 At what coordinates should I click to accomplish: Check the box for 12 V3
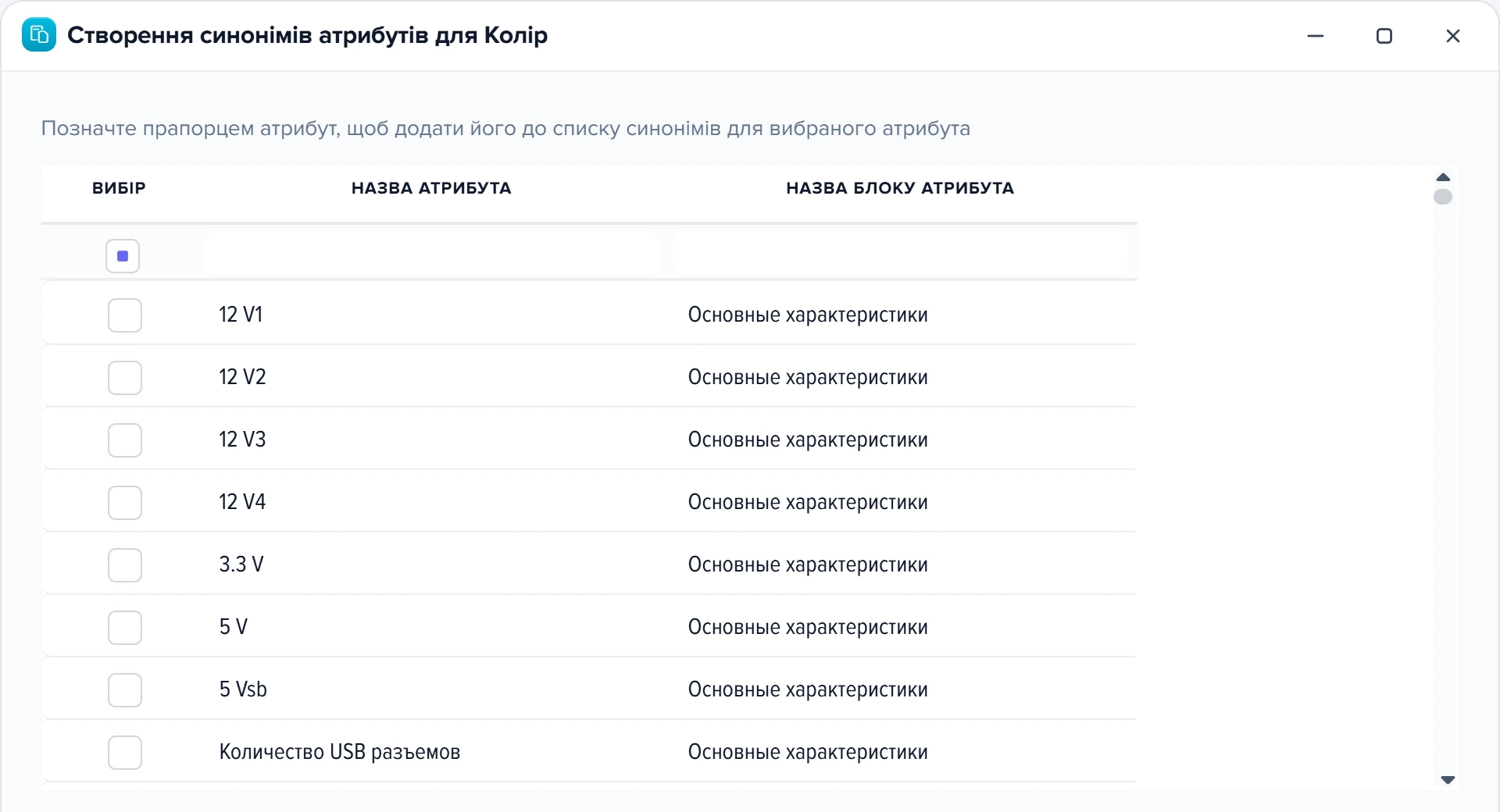pos(125,440)
